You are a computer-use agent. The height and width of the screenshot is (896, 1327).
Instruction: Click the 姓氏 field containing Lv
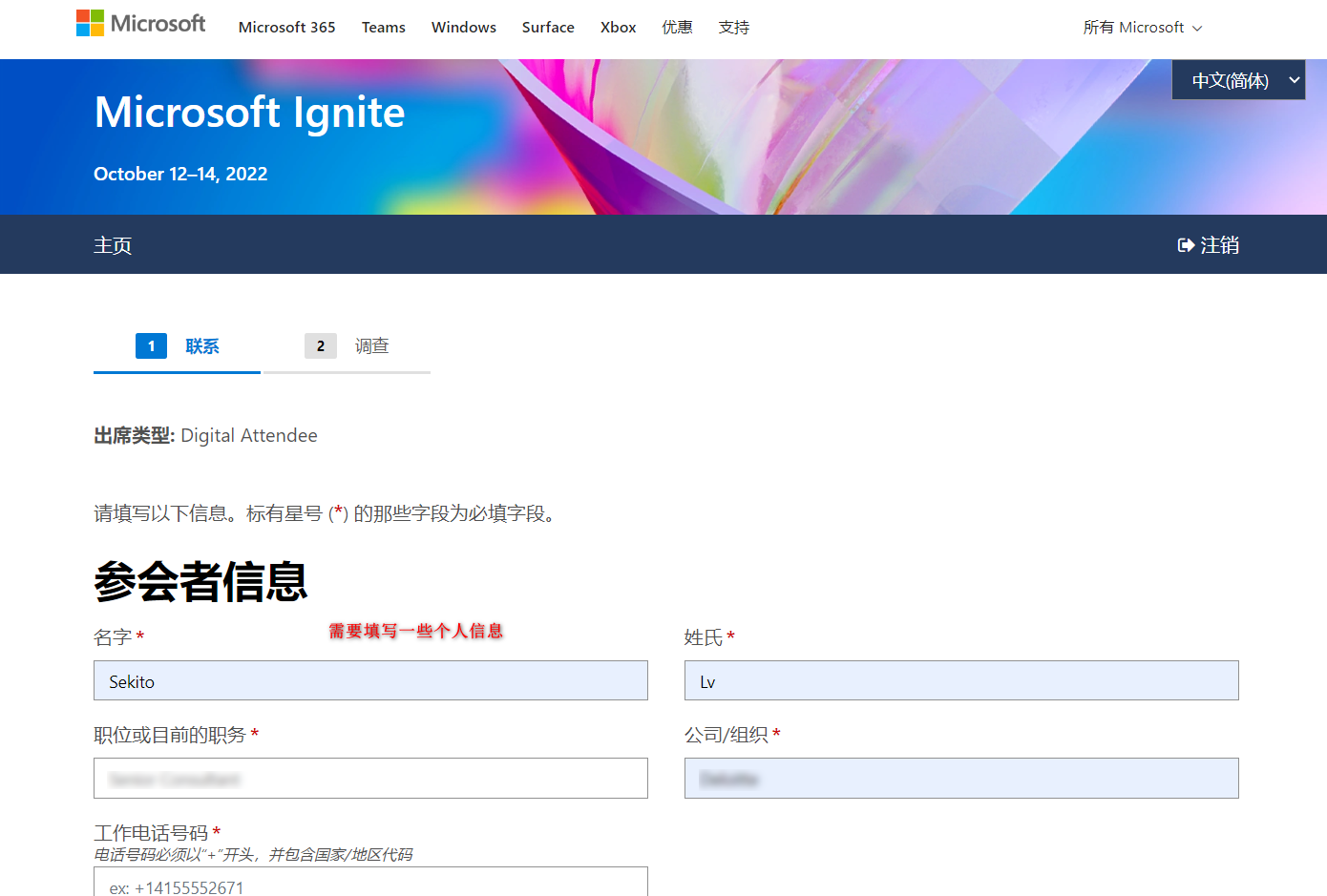click(961, 680)
